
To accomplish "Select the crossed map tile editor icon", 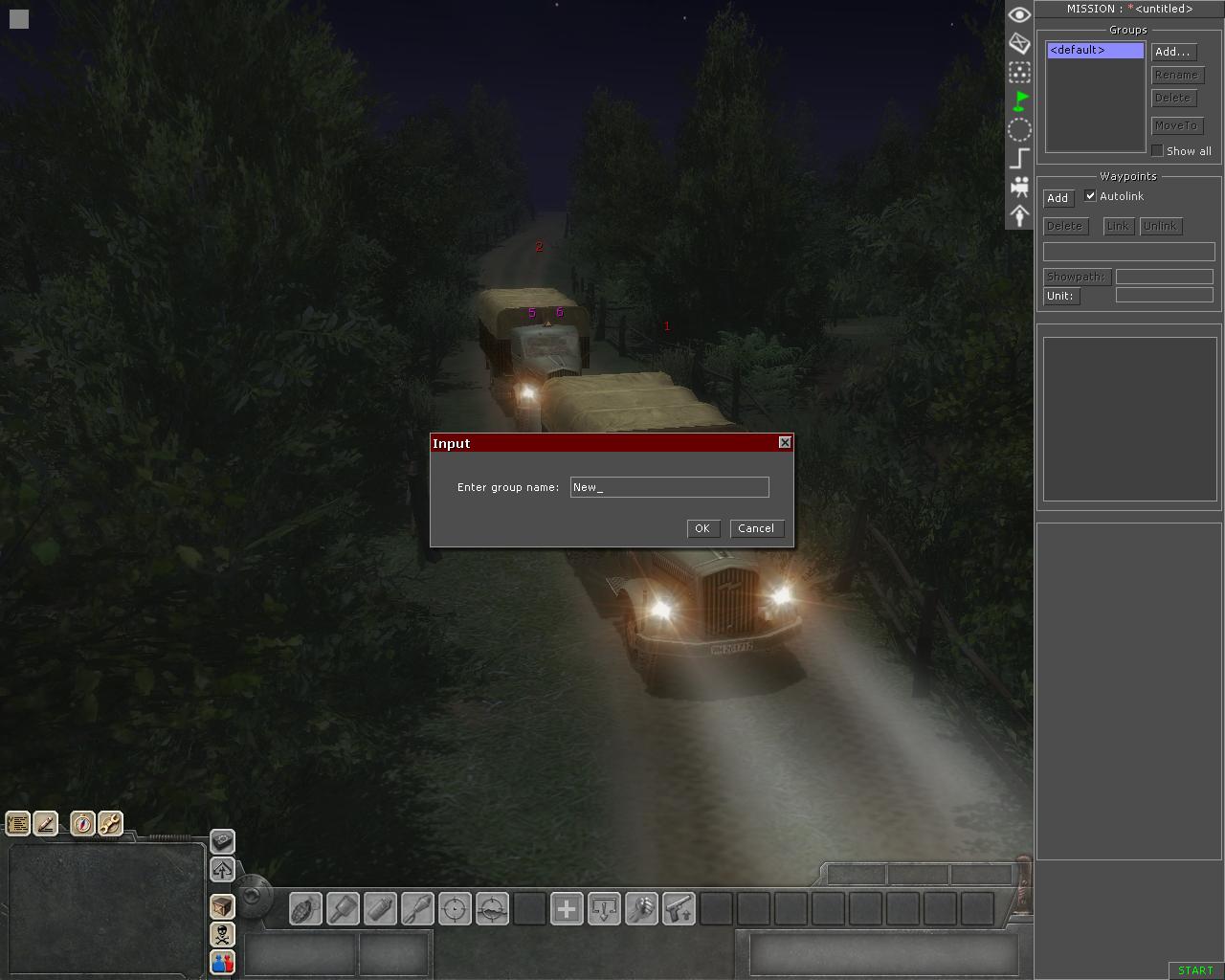I will click(1019, 43).
